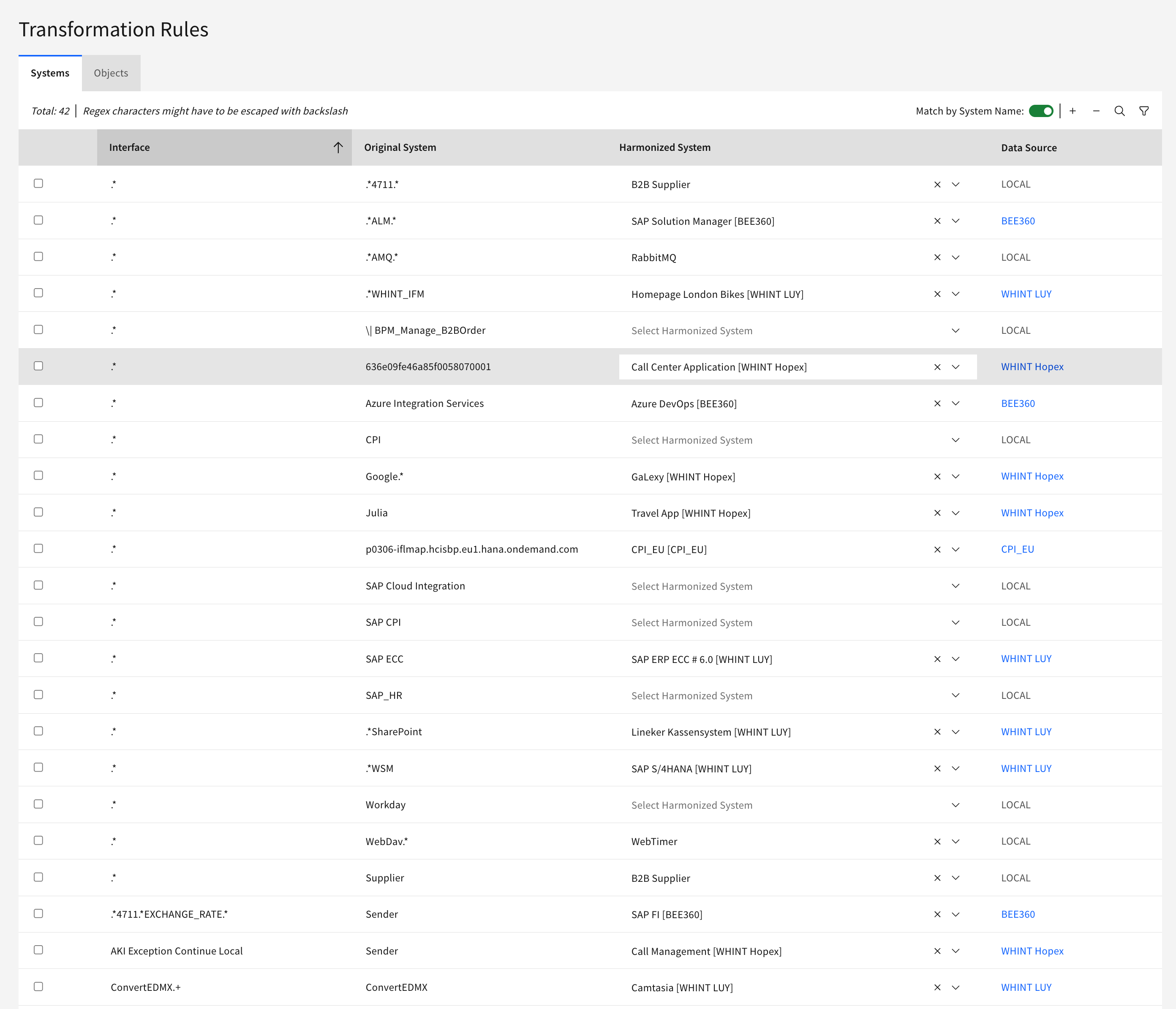Clear the WebTimer harmonized system
The height and width of the screenshot is (1009, 1176).
pyautogui.click(x=937, y=842)
